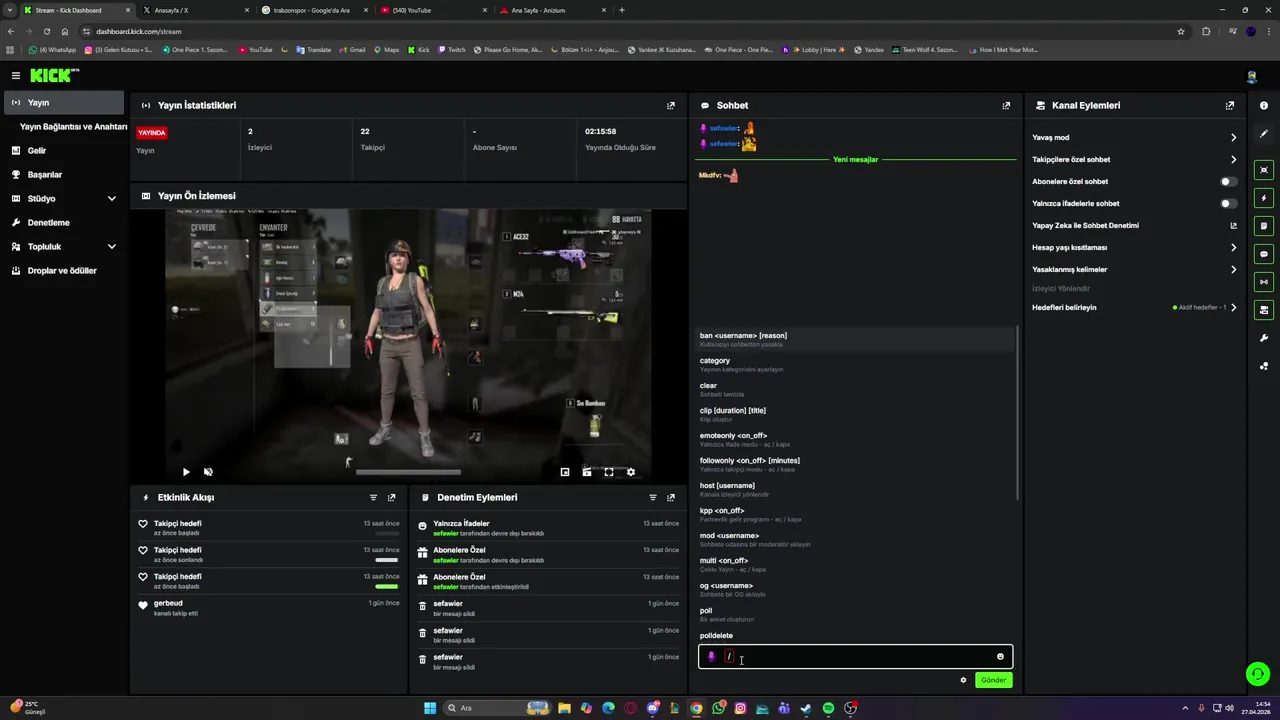Pop out the Yayın İstatistikleri panel
The height and width of the screenshot is (720, 1280).
[x=671, y=105]
